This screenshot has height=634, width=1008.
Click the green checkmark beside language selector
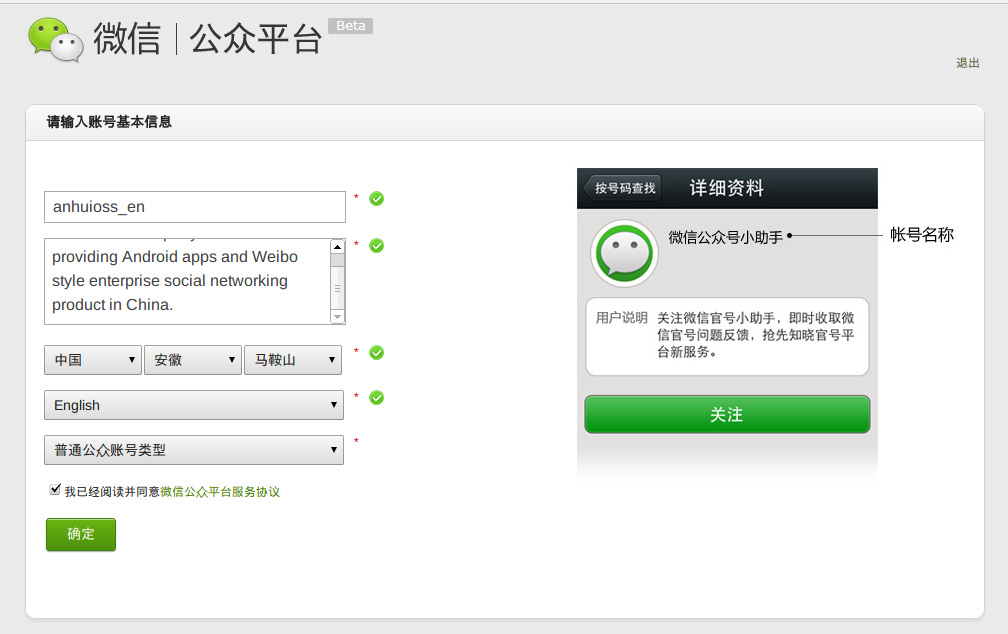click(x=375, y=397)
